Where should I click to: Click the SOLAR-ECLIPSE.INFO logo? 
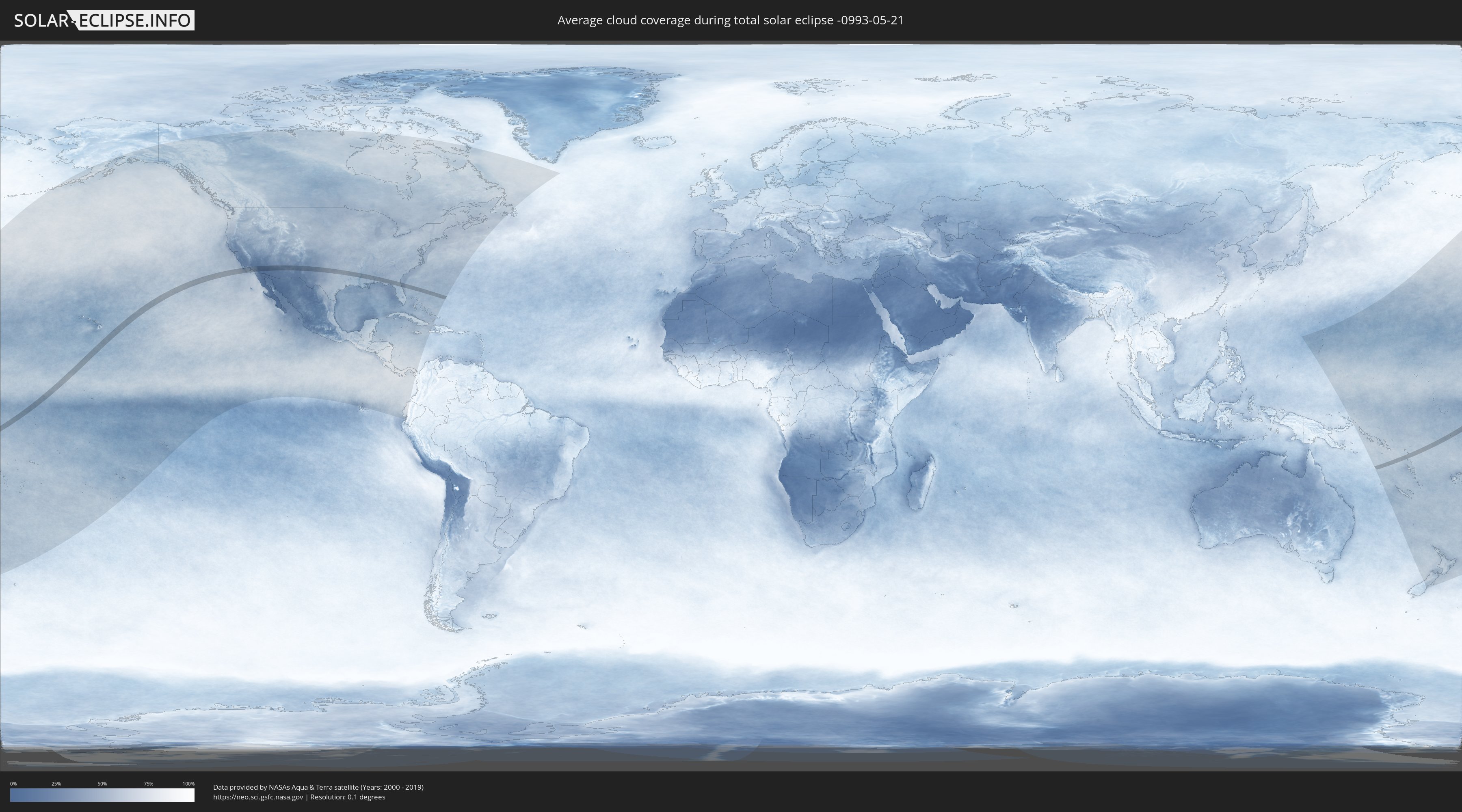pos(104,20)
